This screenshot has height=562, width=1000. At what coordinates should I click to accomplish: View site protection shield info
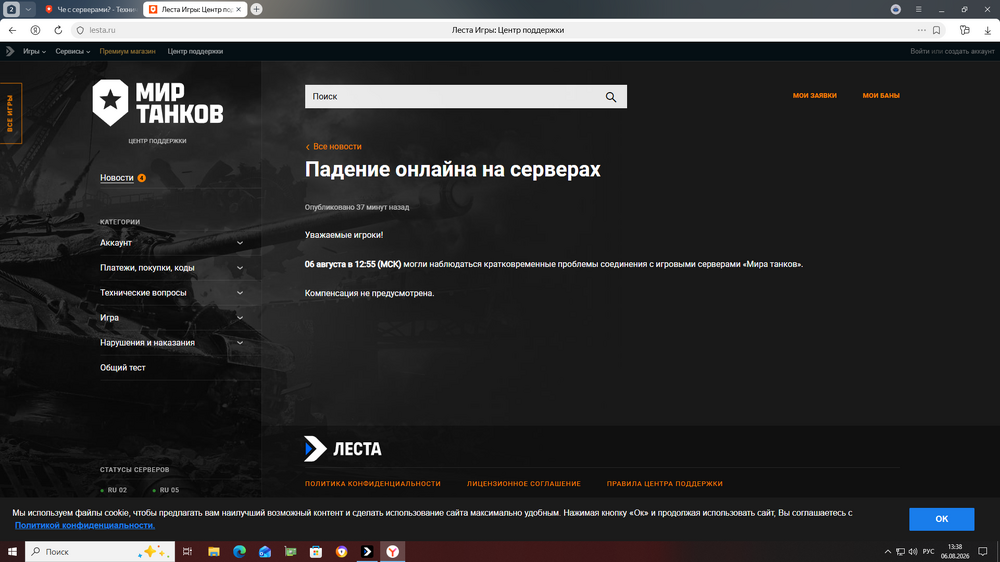click(80, 30)
